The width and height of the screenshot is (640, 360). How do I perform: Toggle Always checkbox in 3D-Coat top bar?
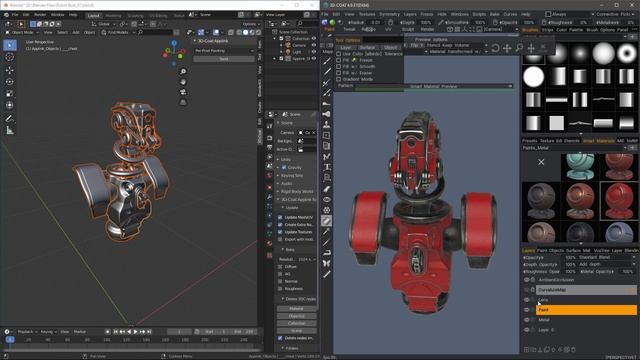coord(548,14)
